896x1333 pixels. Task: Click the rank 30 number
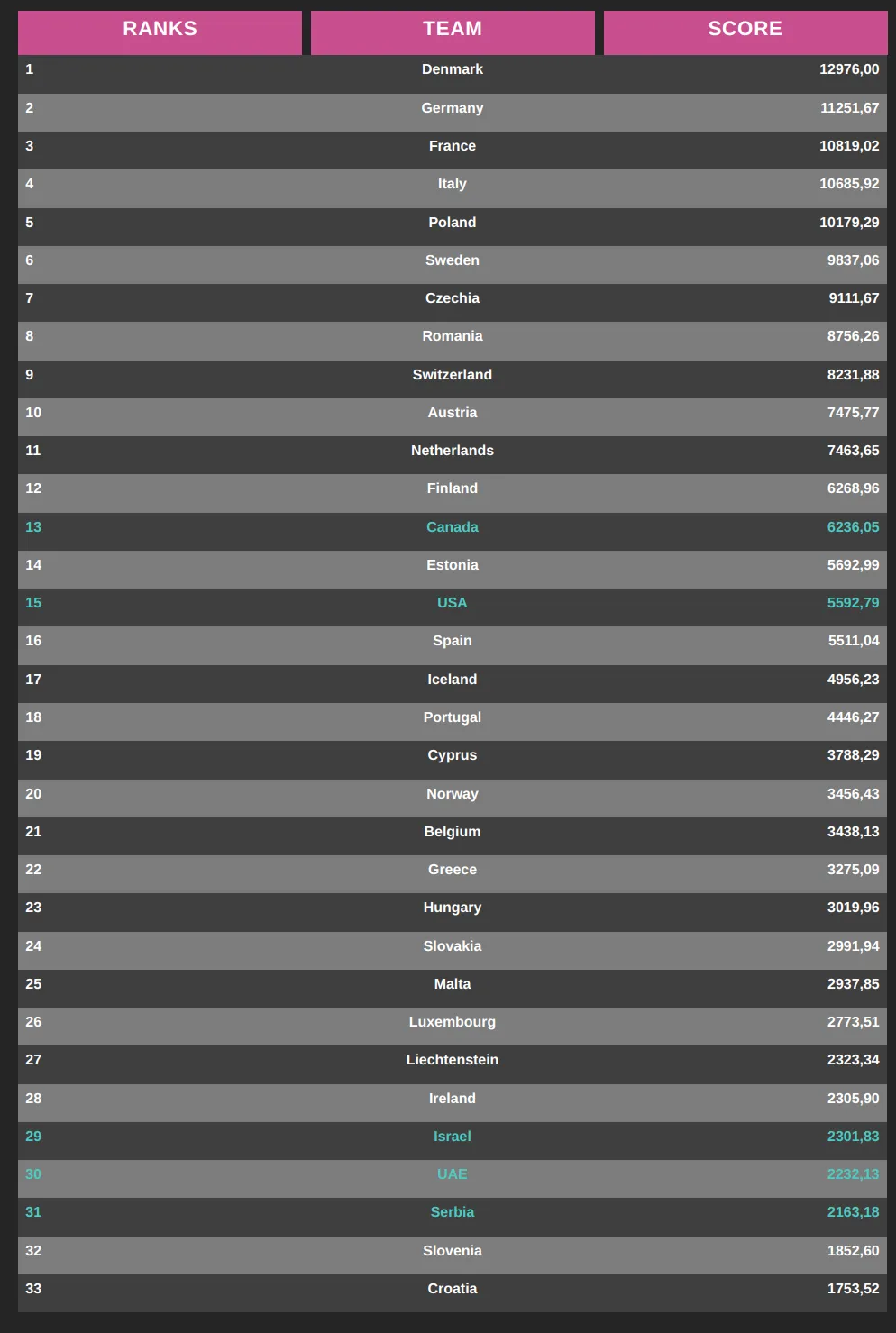click(33, 1174)
